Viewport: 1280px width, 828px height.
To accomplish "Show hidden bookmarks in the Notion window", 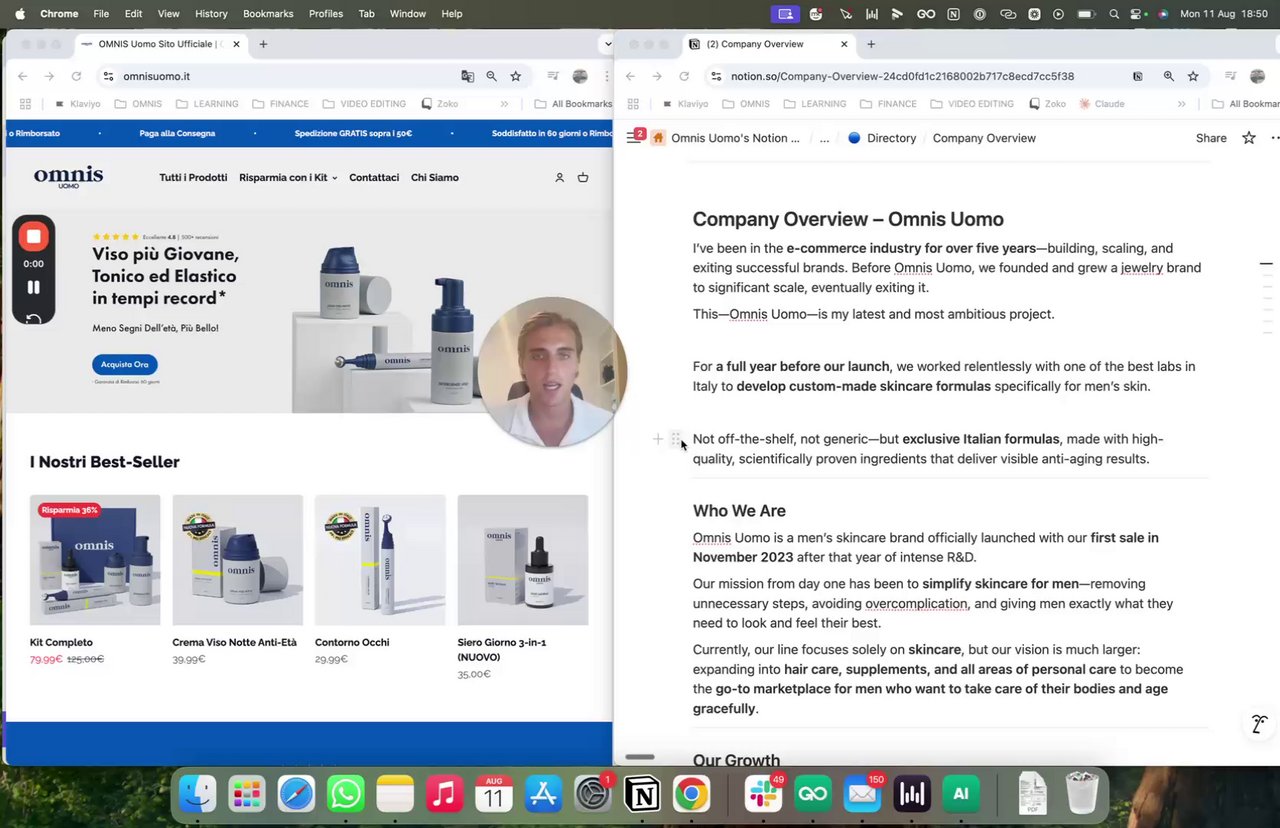I will [x=1181, y=104].
